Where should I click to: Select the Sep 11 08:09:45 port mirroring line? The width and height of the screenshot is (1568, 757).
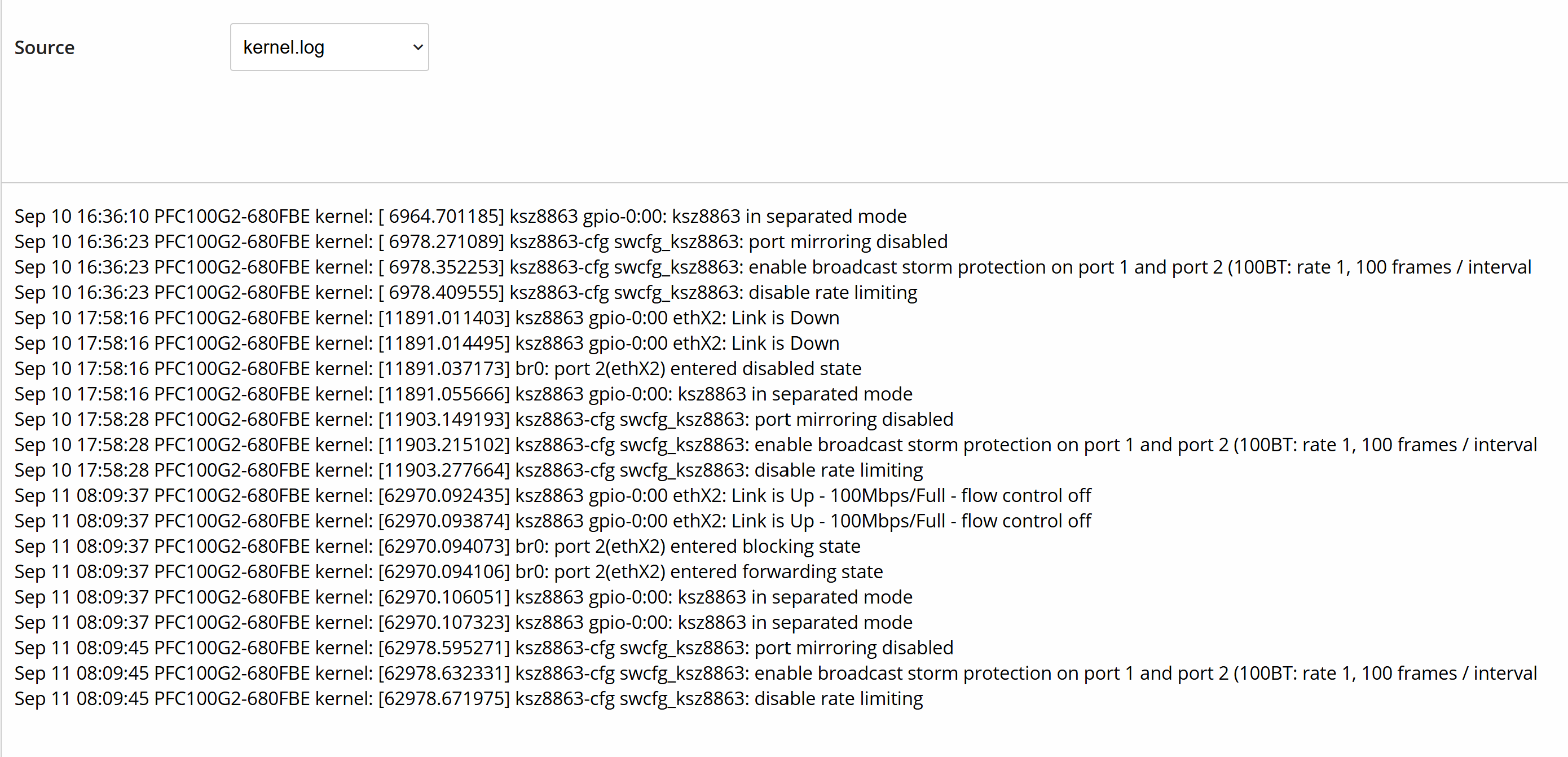[484, 648]
